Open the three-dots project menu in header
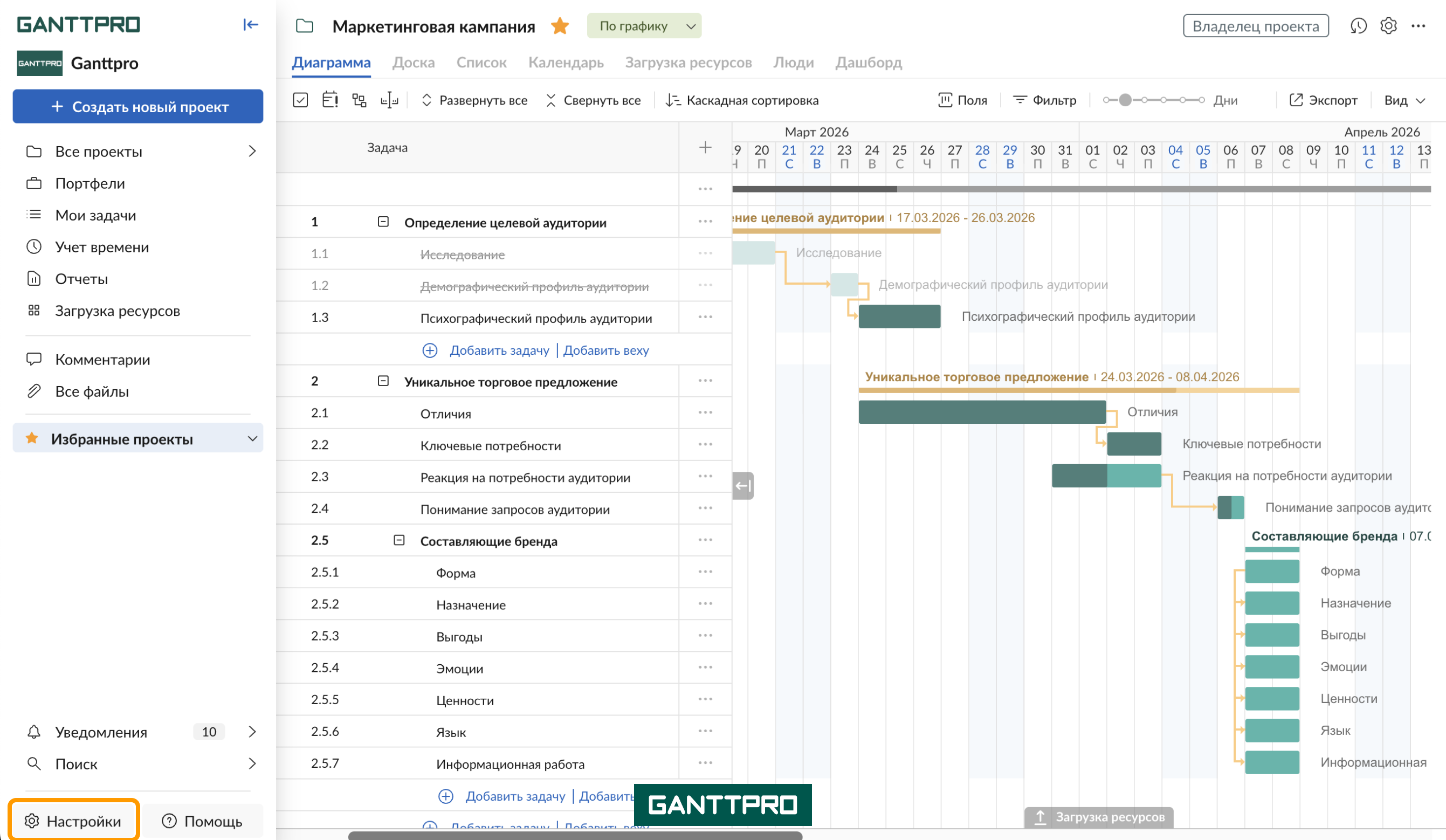Screen dimensions: 1446x840 [x=1419, y=26]
